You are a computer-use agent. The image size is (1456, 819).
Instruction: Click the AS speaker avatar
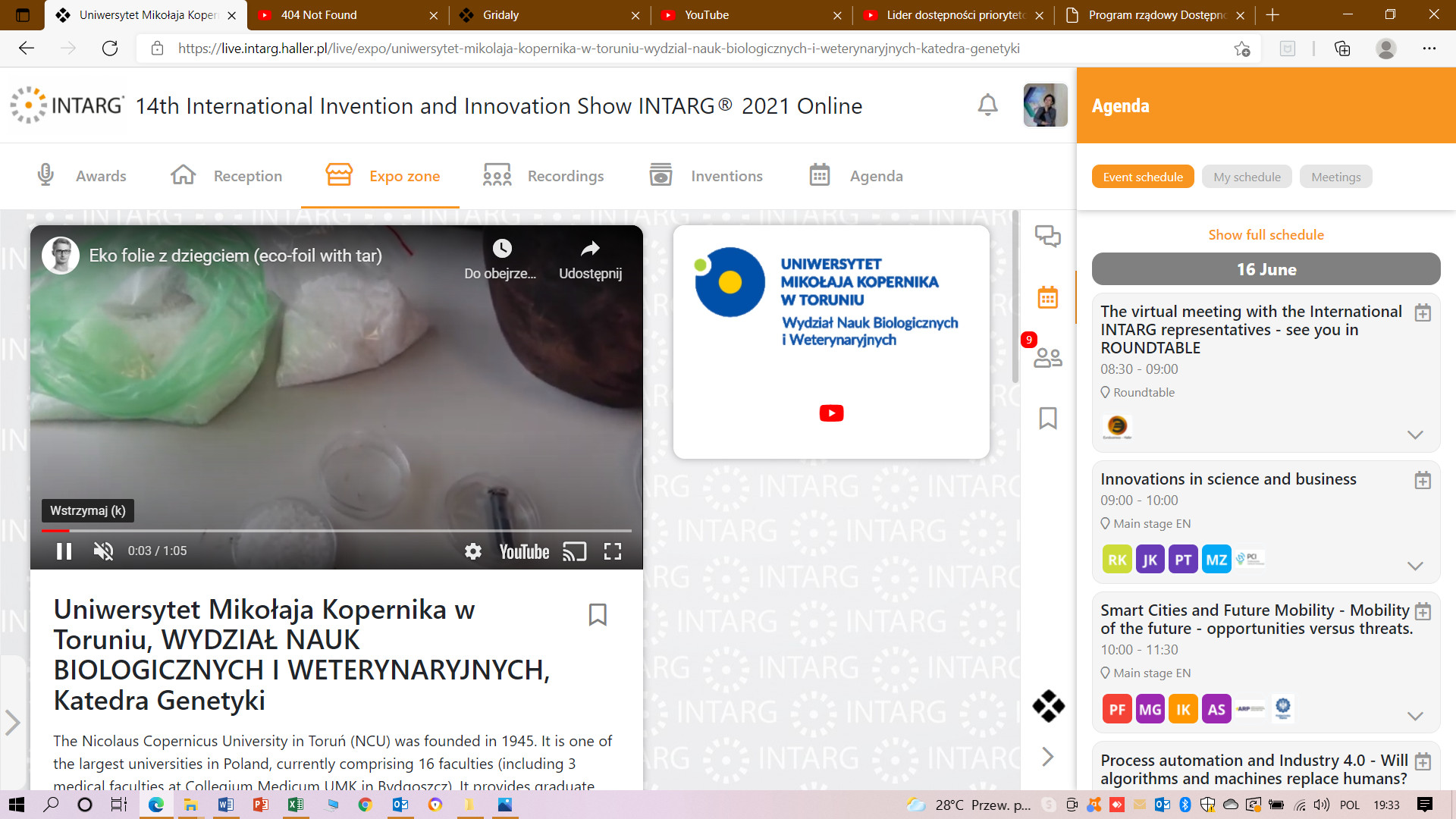click(x=1216, y=710)
